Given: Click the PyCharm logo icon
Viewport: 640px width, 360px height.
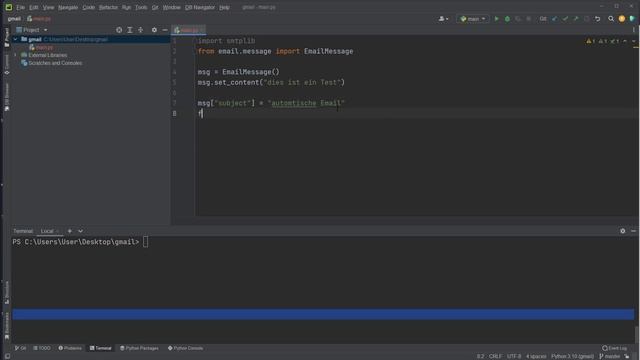Looking at the screenshot, I should 9,7.
